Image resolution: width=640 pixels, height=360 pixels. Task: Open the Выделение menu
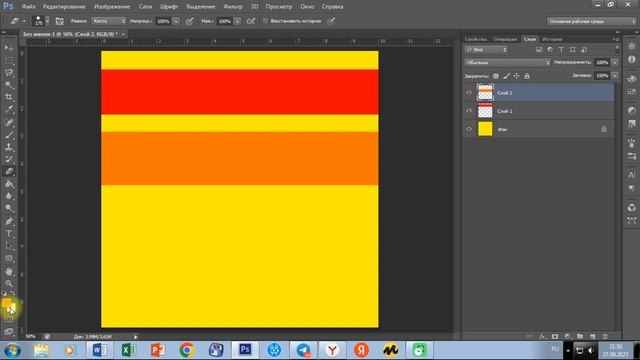click(x=201, y=7)
